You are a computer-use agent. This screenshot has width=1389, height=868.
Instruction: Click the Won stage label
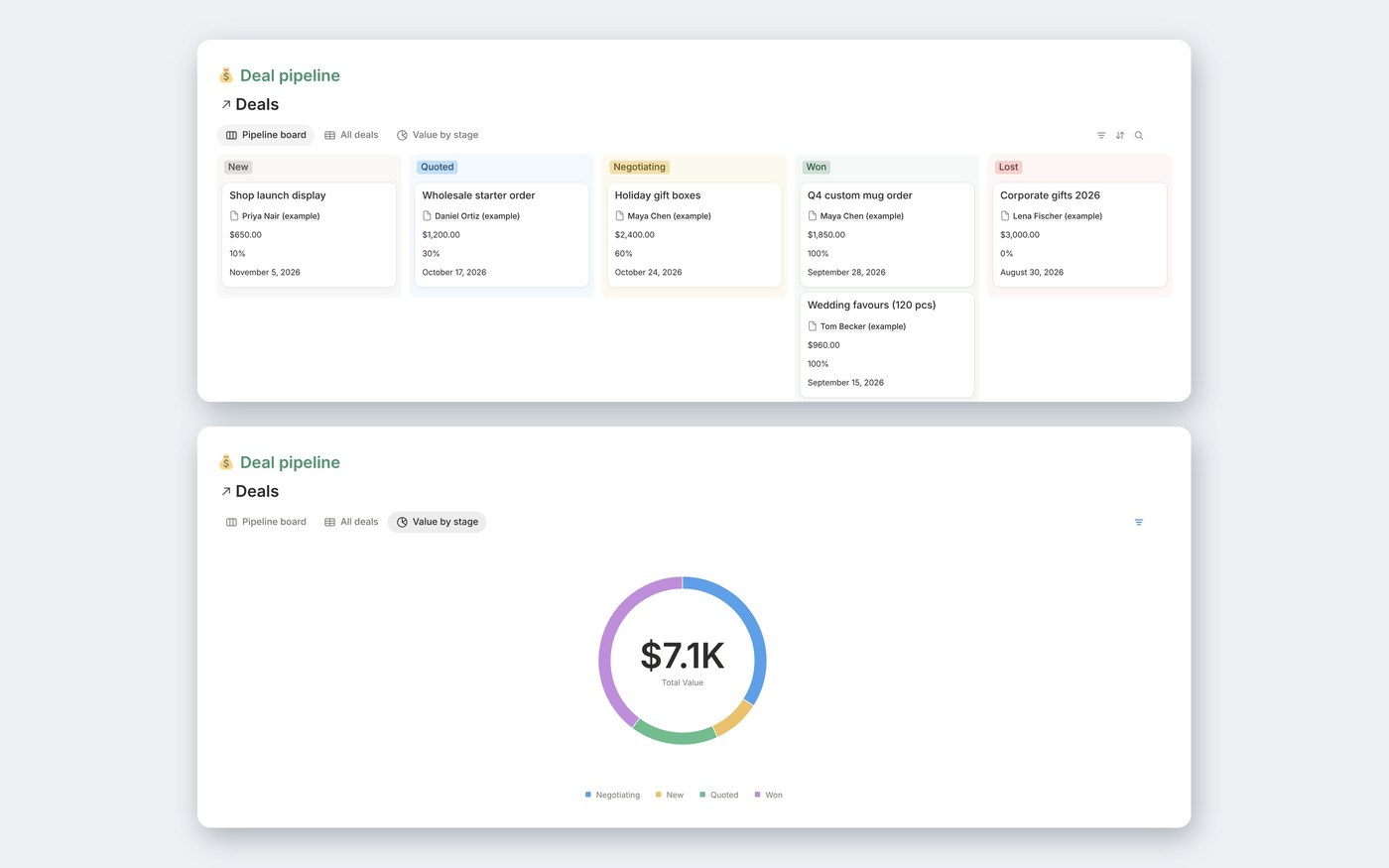click(817, 167)
